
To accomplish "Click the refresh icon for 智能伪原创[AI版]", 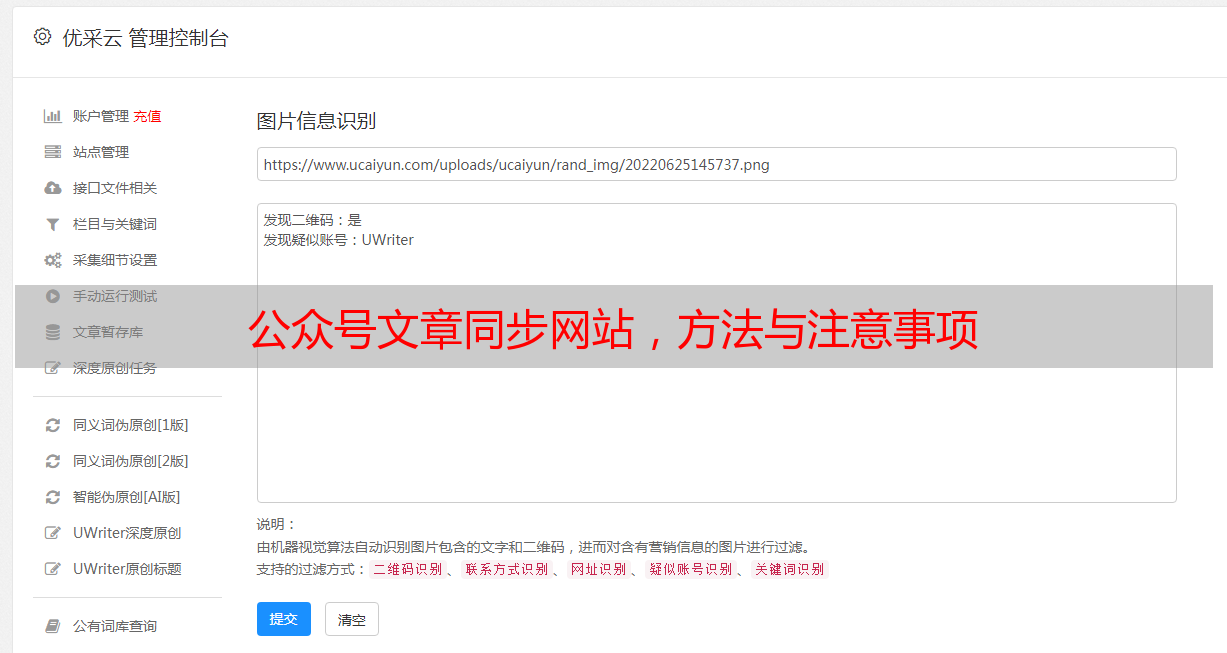I will pyautogui.click(x=53, y=497).
